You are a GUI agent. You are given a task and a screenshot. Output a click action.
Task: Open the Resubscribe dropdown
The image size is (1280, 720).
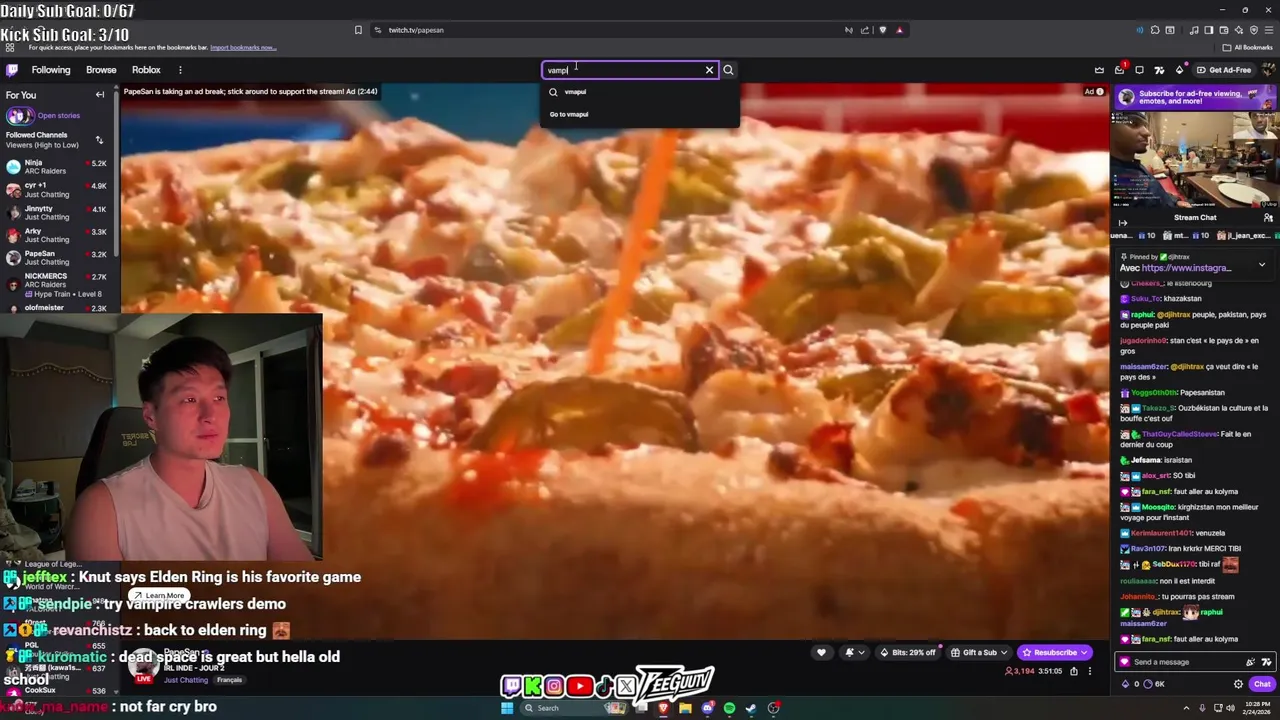(1055, 652)
